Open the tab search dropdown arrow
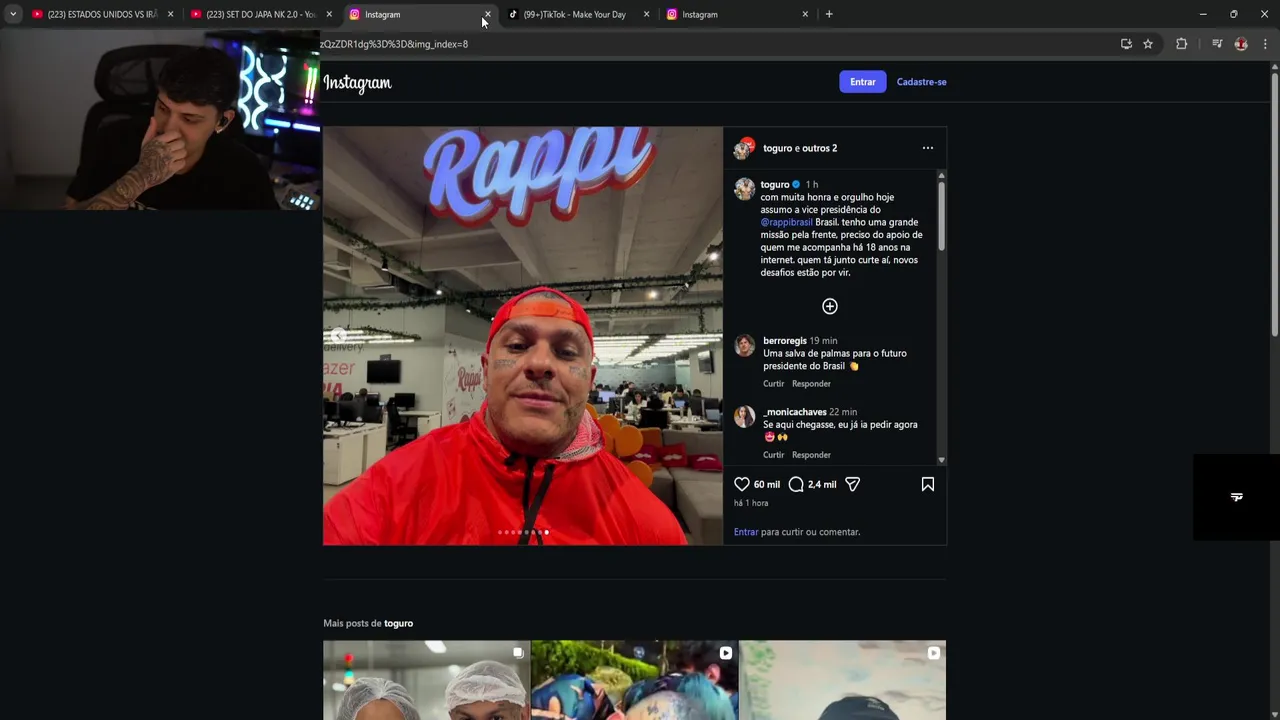This screenshot has height=720, width=1280. coord(13,14)
